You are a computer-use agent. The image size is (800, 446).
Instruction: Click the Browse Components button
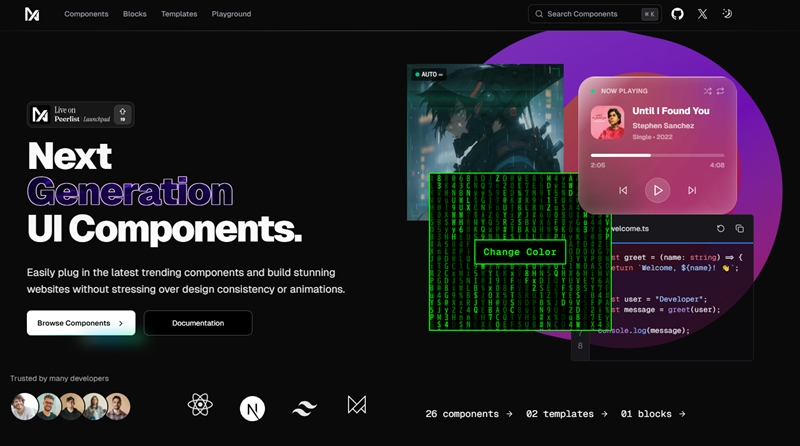[x=81, y=323]
